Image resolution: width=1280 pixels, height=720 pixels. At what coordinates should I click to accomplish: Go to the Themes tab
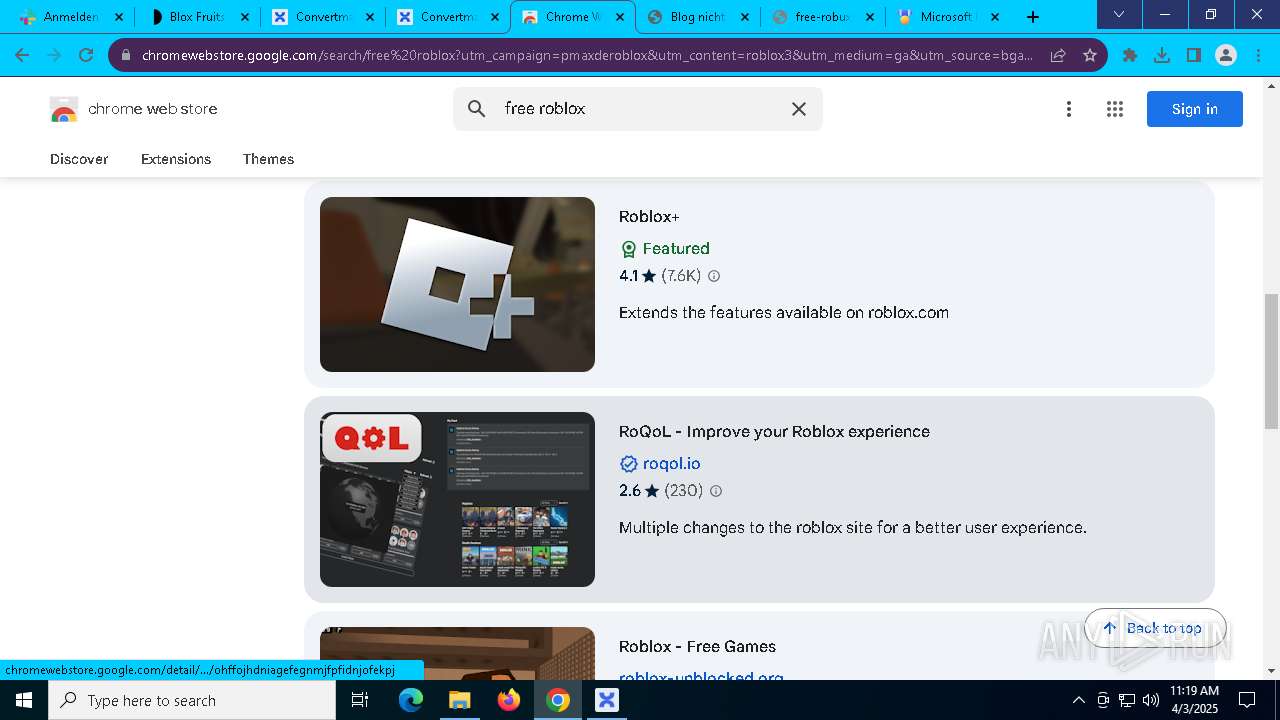pos(268,159)
